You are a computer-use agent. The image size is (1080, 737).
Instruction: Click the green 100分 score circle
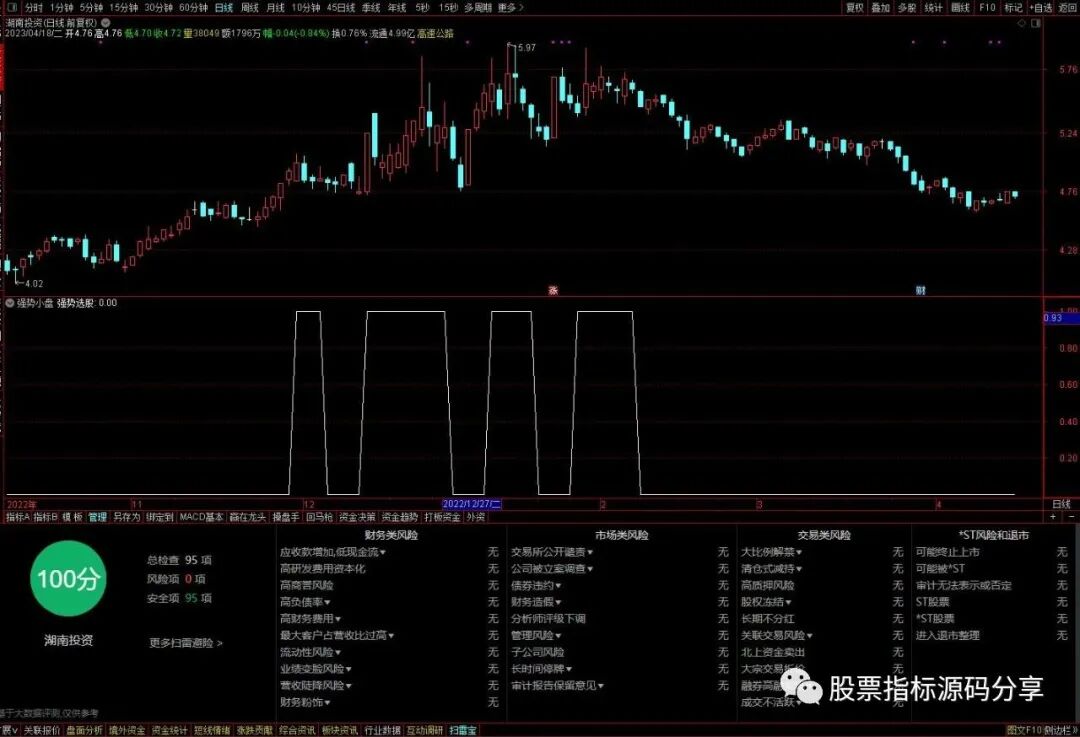click(x=68, y=579)
